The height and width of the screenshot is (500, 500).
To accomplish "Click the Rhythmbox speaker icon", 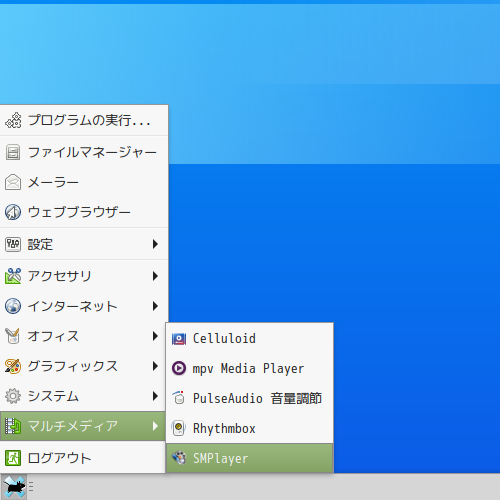I will (x=179, y=428).
